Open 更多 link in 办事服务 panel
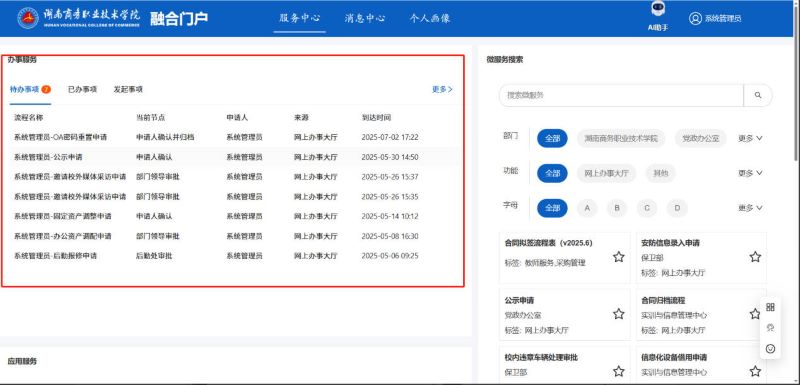This screenshot has height=385, width=800. tap(442, 89)
